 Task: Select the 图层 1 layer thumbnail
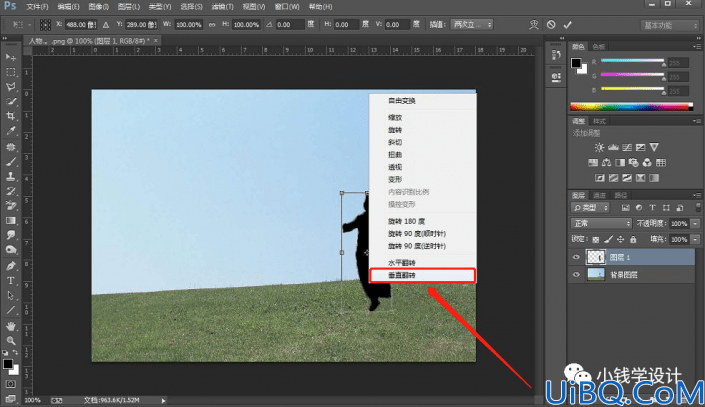(596, 257)
